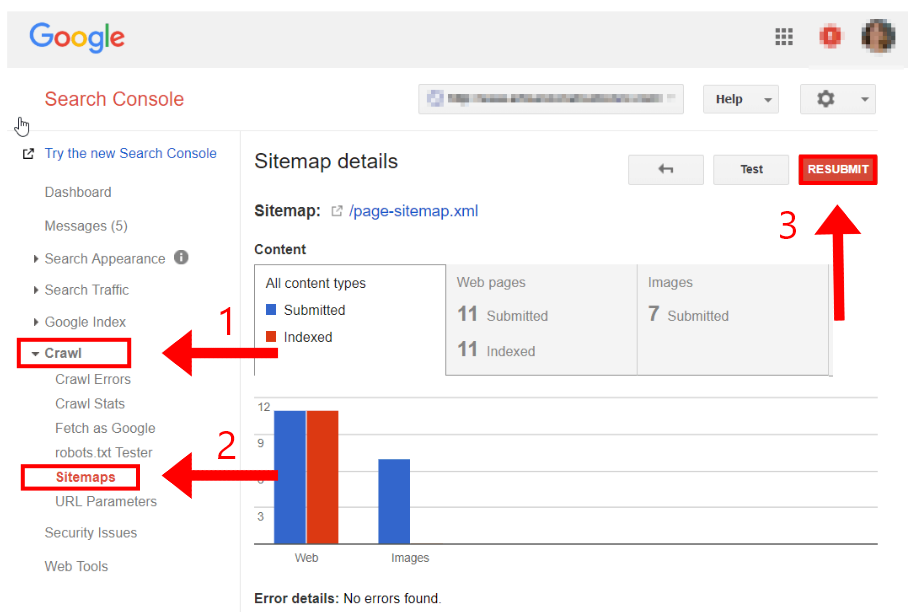Open robots.txt Tester
The height and width of the screenshot is (612, 916).
click(x=103, y=453)
